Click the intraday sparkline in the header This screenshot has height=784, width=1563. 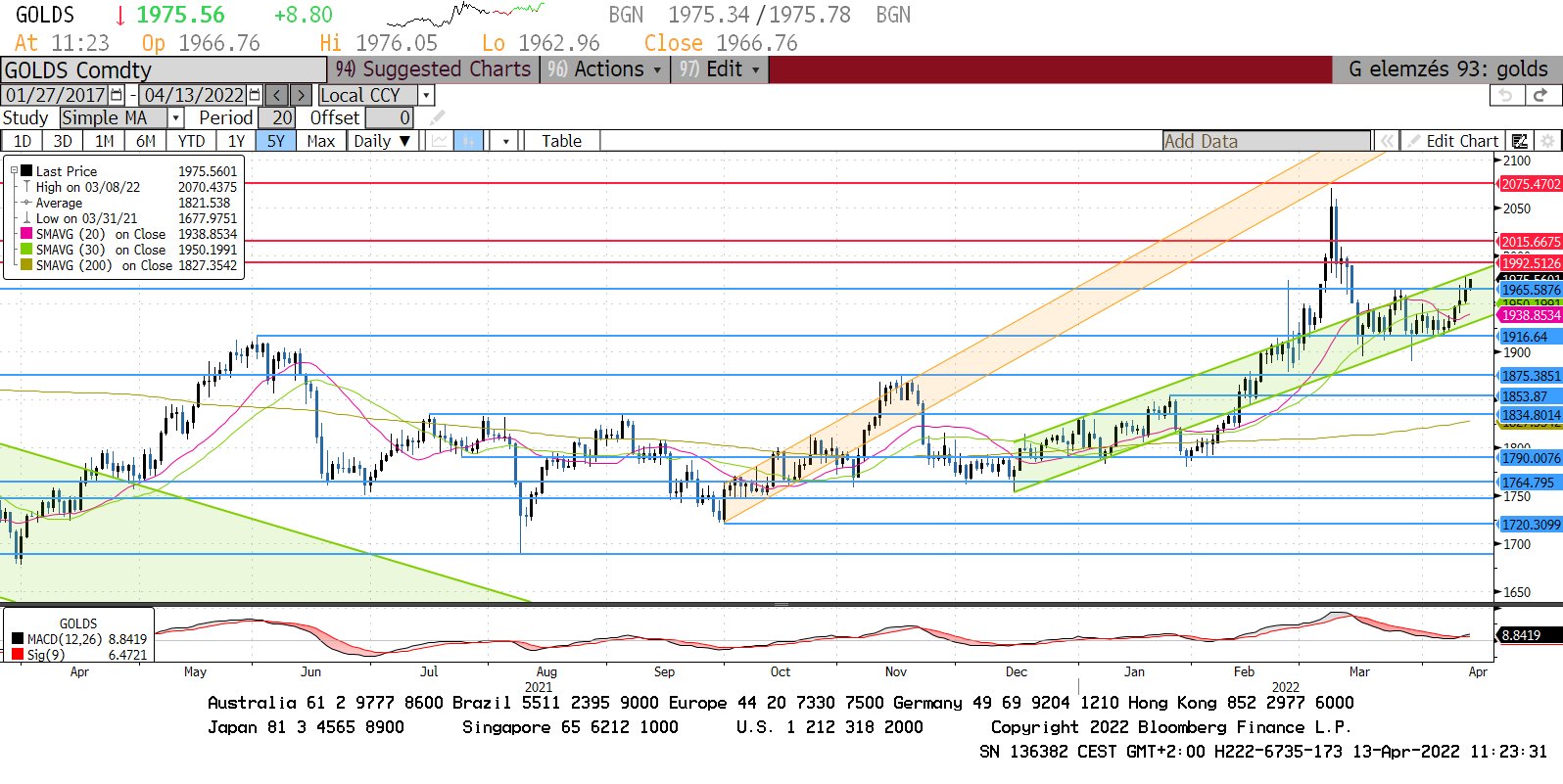pos(465,15)
